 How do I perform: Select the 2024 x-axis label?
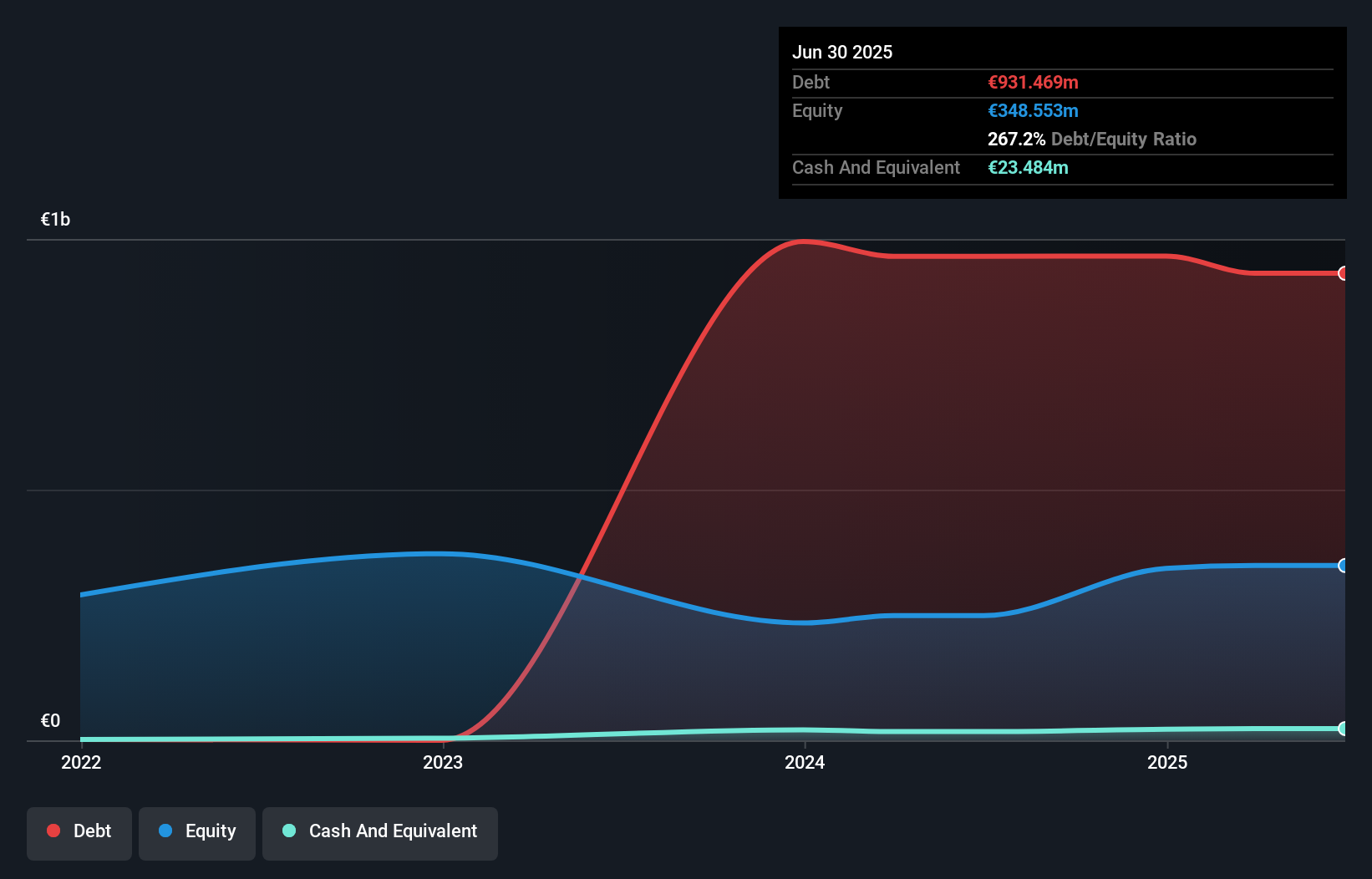(805, 762)
